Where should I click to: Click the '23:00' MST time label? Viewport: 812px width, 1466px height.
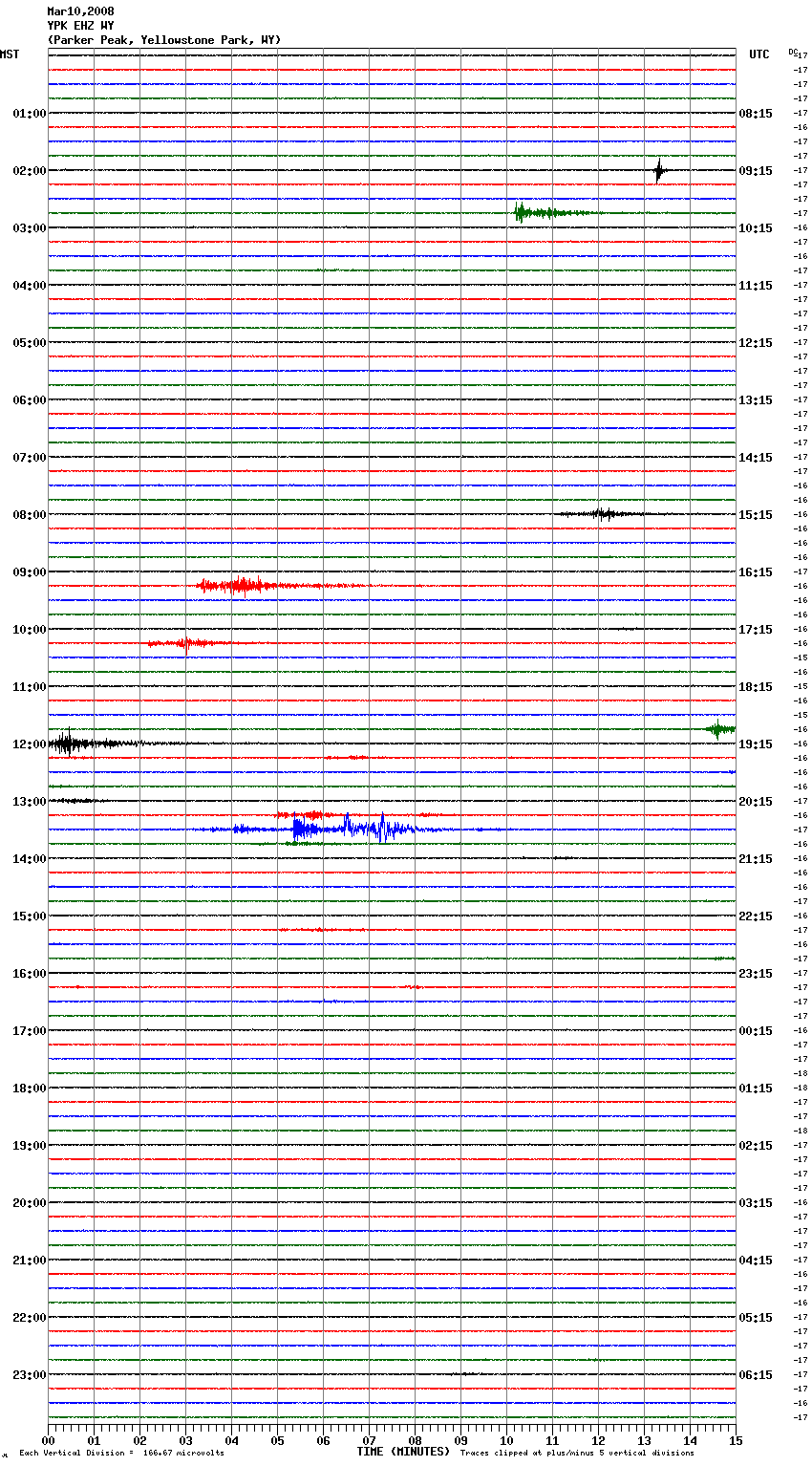[x=30, y=1375]
